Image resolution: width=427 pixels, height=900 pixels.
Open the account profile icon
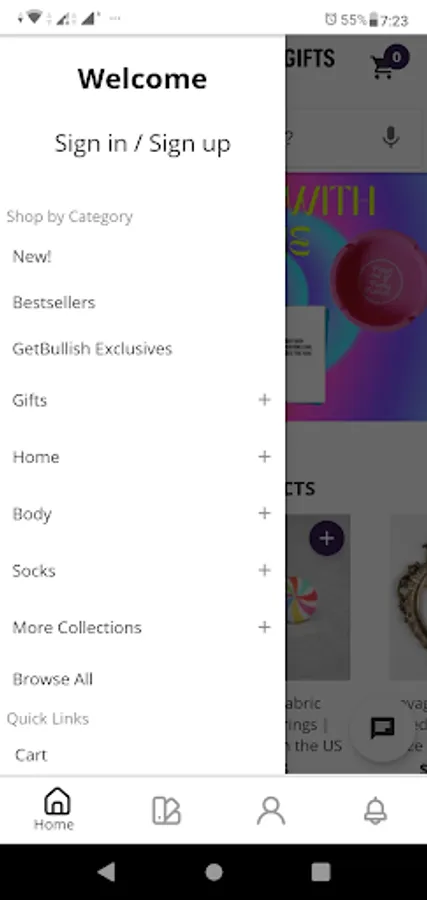tap(271, 810)
